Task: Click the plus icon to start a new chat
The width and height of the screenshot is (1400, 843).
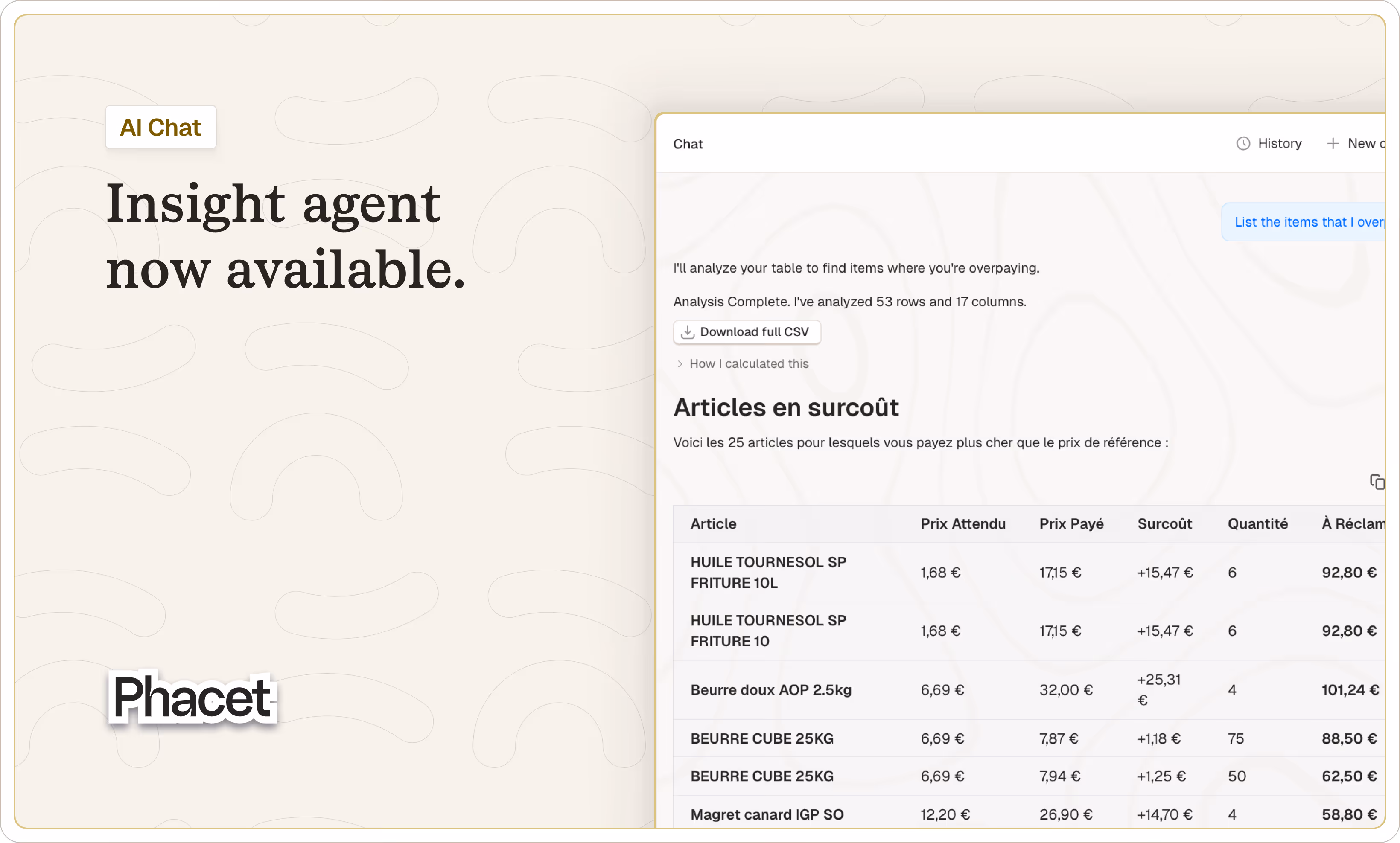Action: (x=1334, y=143)
